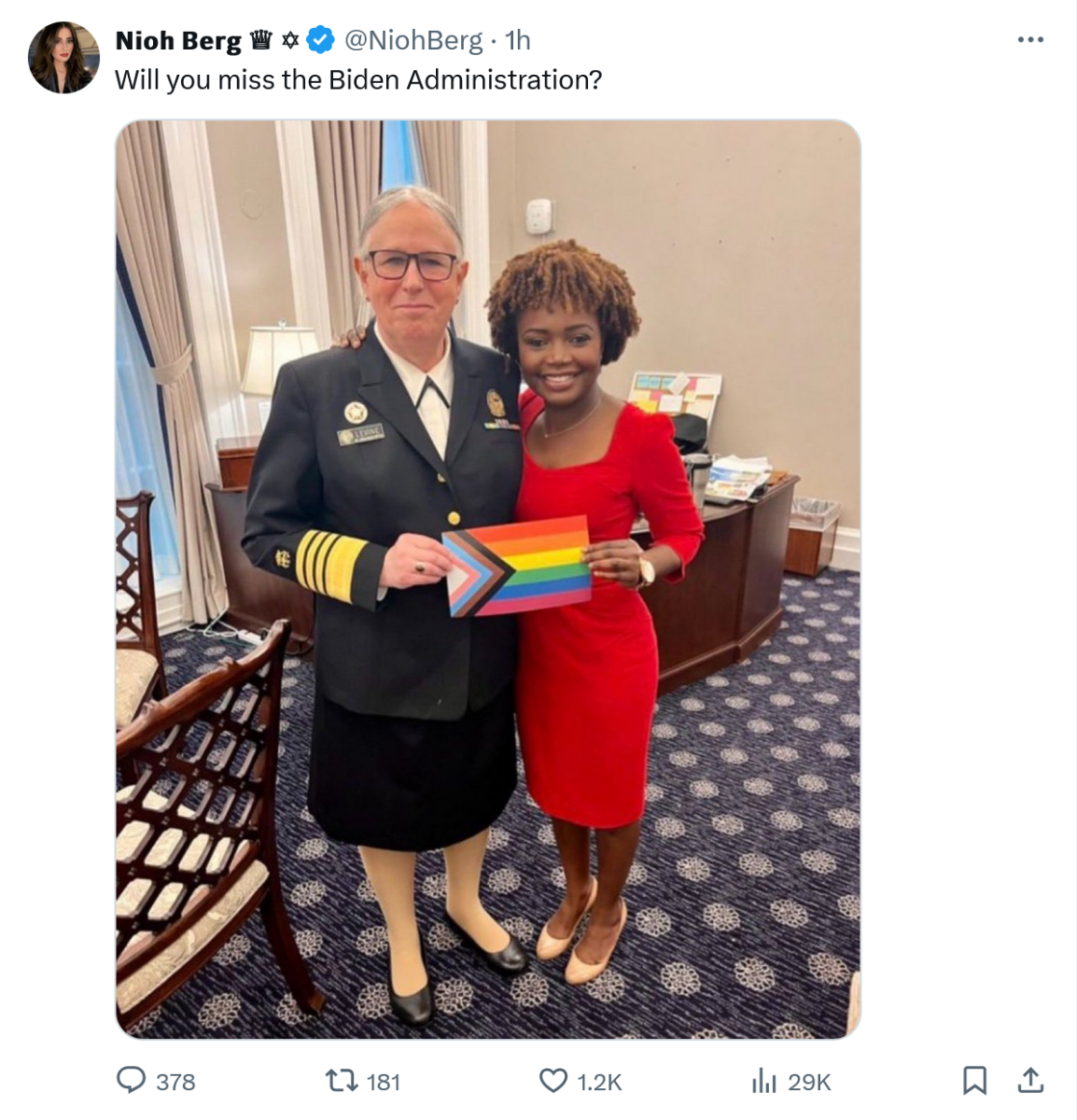Bookmark this post
This screenshot has height=1120, width=1077.
[x=974, y=1081]
